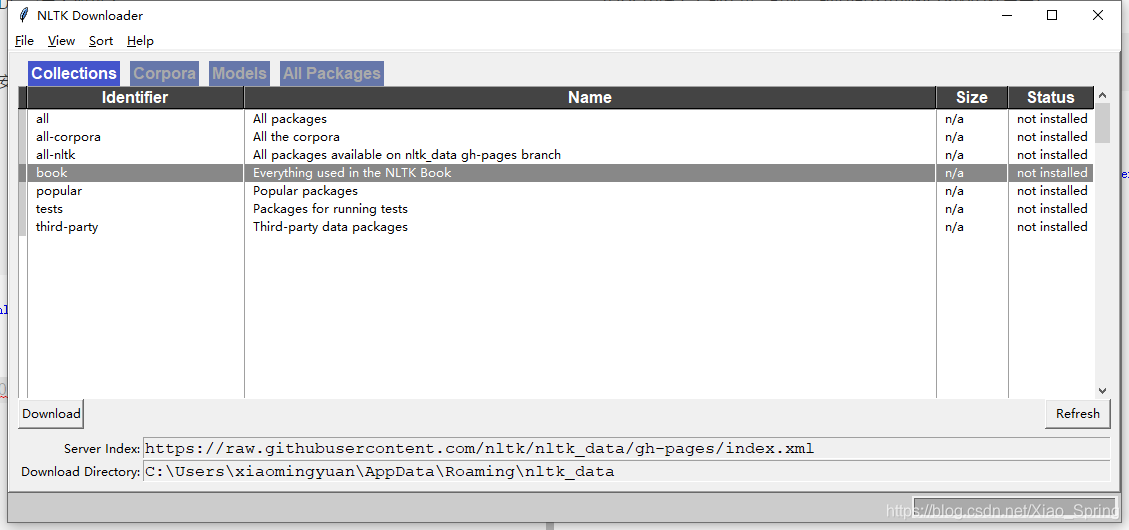The height and width of the screenshot is (530, 1129).
Task: Click 'All the corpora' name cell
Action: (296, 137)
